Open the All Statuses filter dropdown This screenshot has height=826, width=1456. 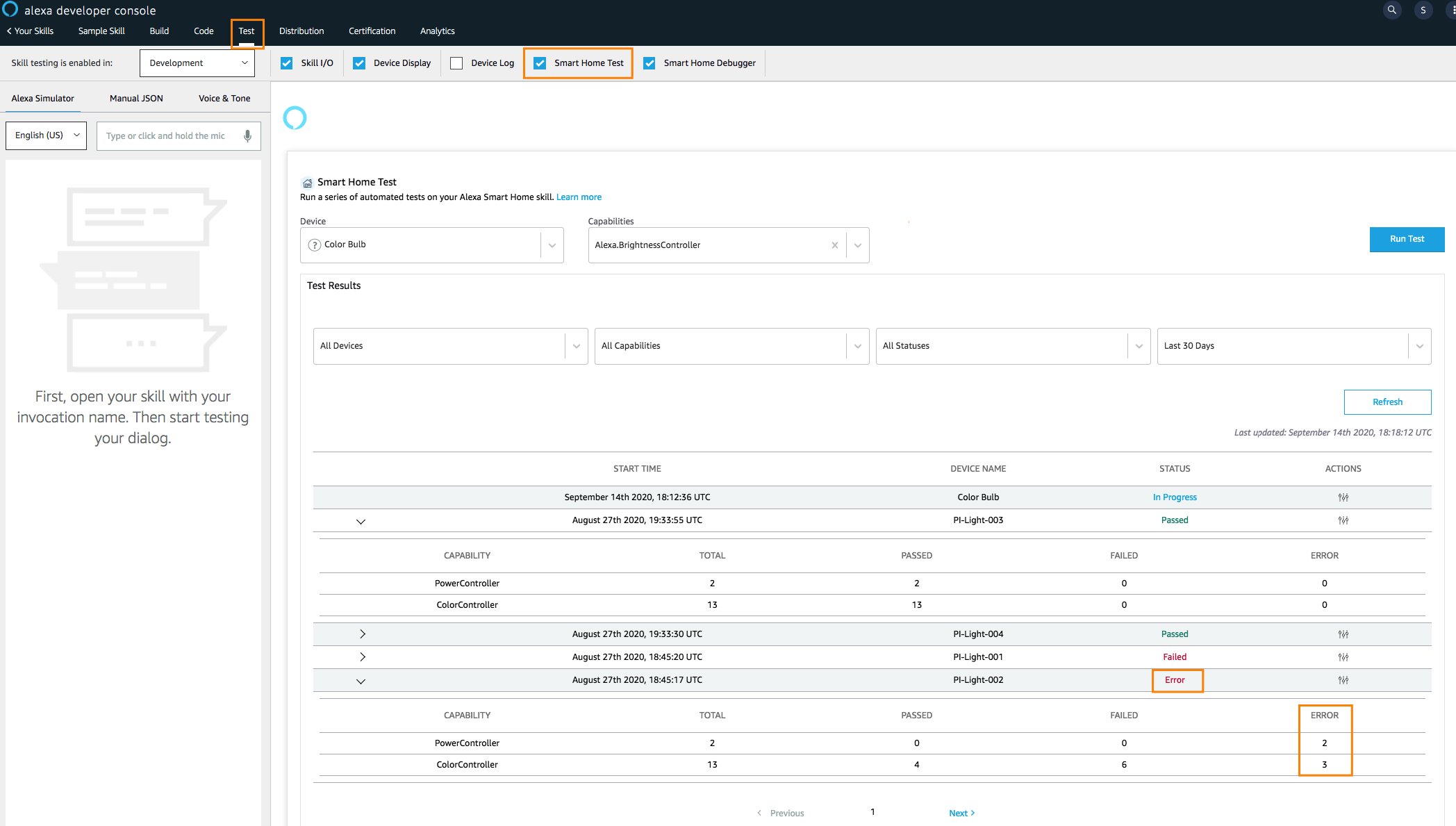(1012, 346)
